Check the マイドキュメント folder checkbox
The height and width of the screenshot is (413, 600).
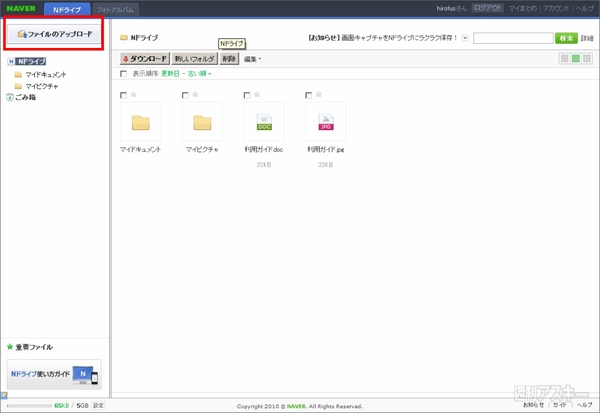[x=123, y=95]
